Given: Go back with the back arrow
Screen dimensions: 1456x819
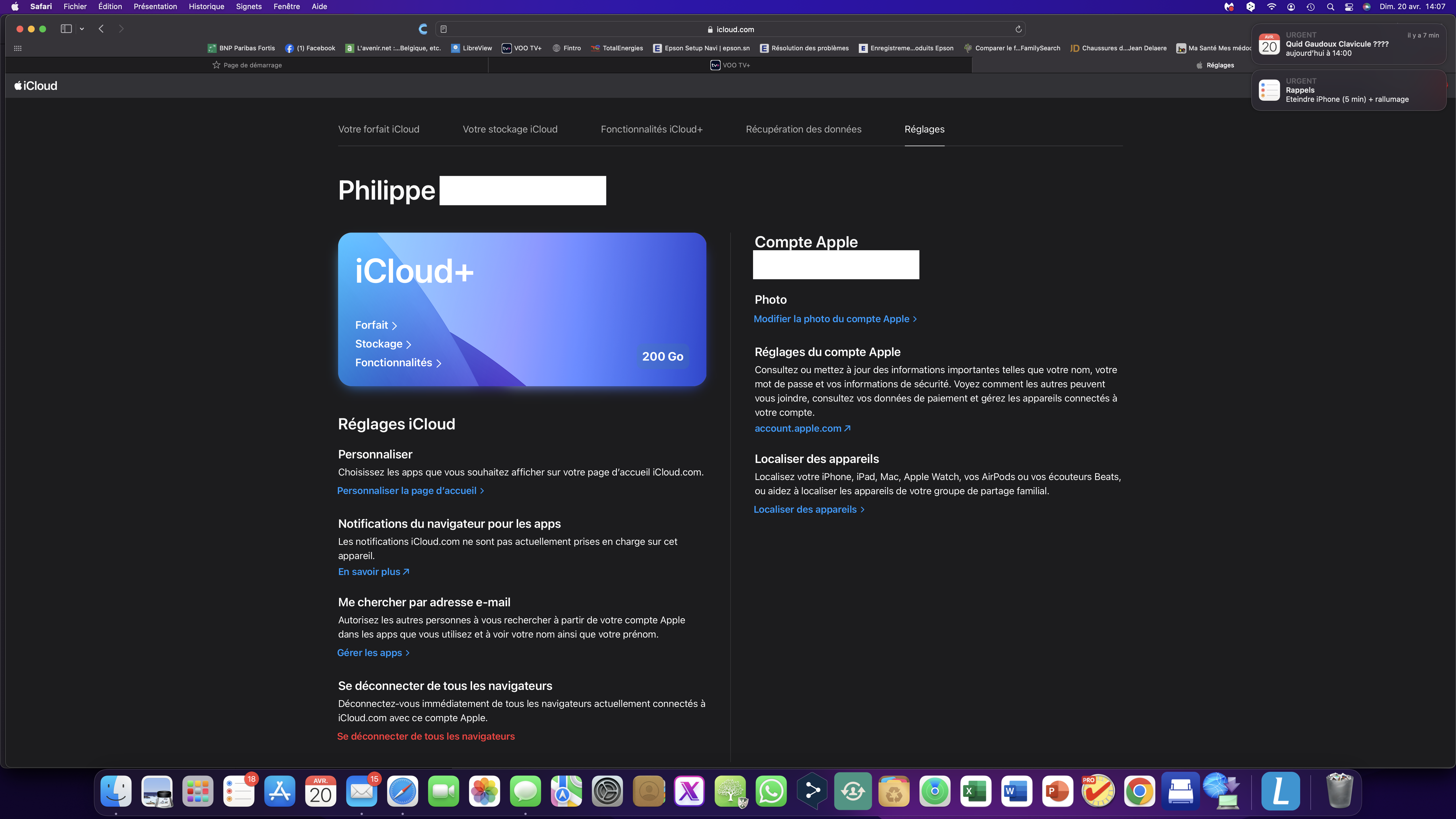Looking at the screenshot, I should [x=101, y=29].
